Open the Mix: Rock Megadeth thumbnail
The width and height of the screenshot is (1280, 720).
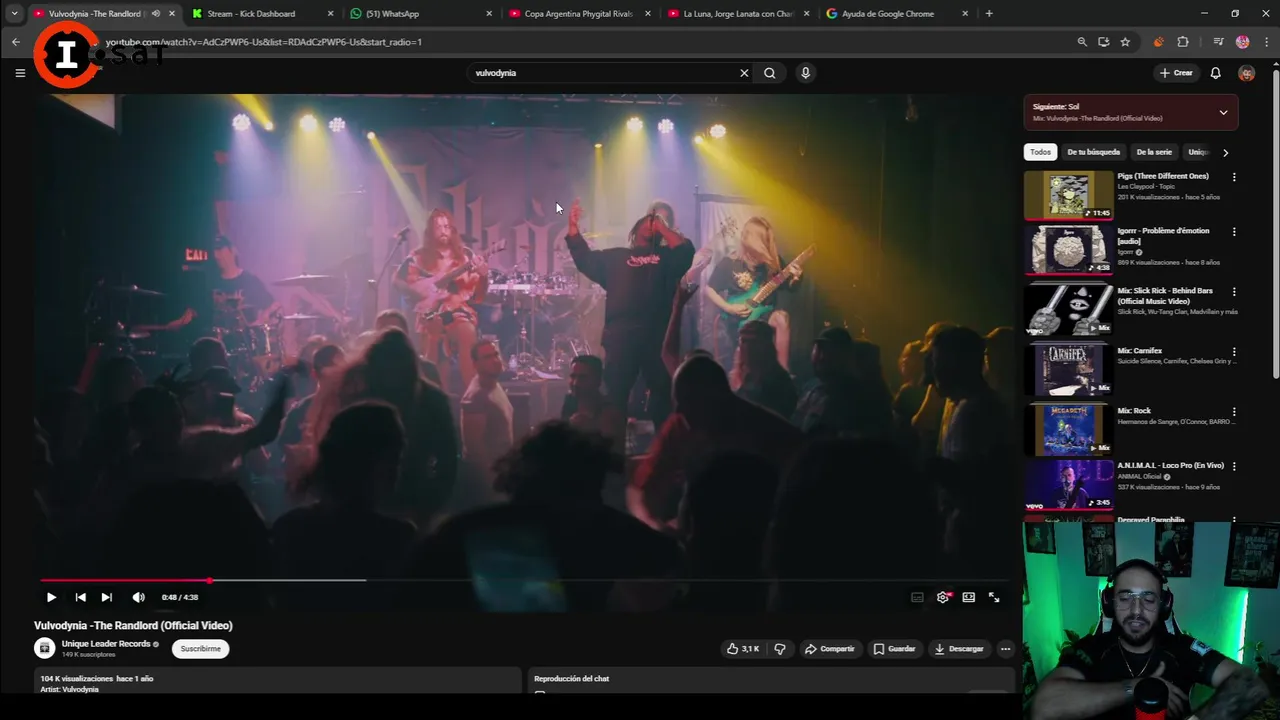(x=1068, y=429)
